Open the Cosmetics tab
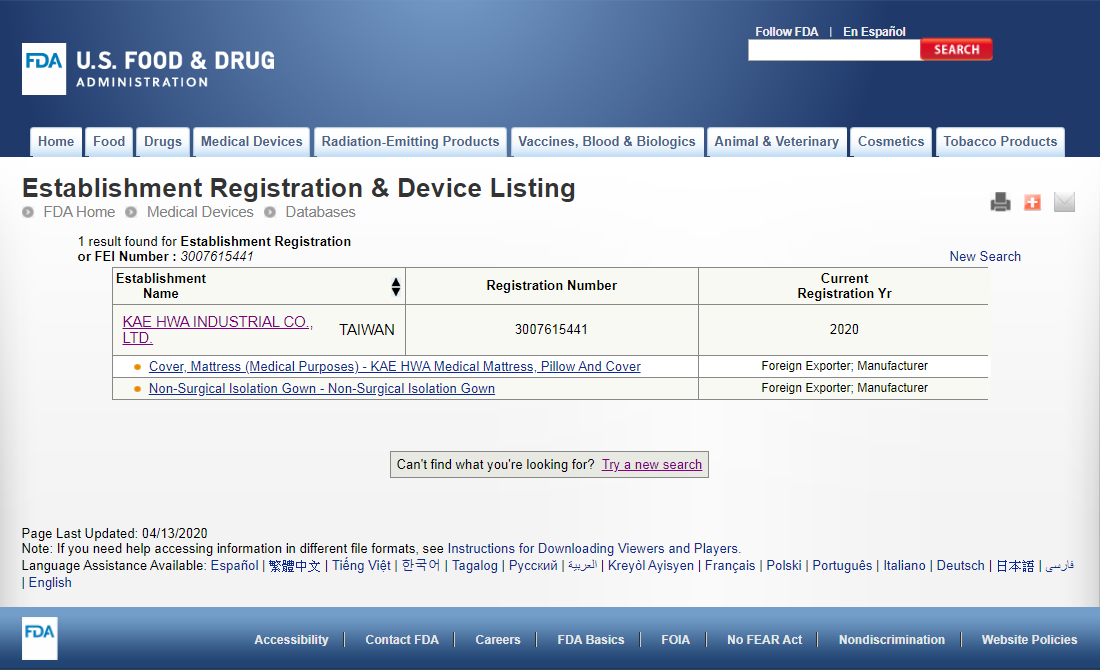Screen dimensions: 1100x670 (x=891, y=142)
